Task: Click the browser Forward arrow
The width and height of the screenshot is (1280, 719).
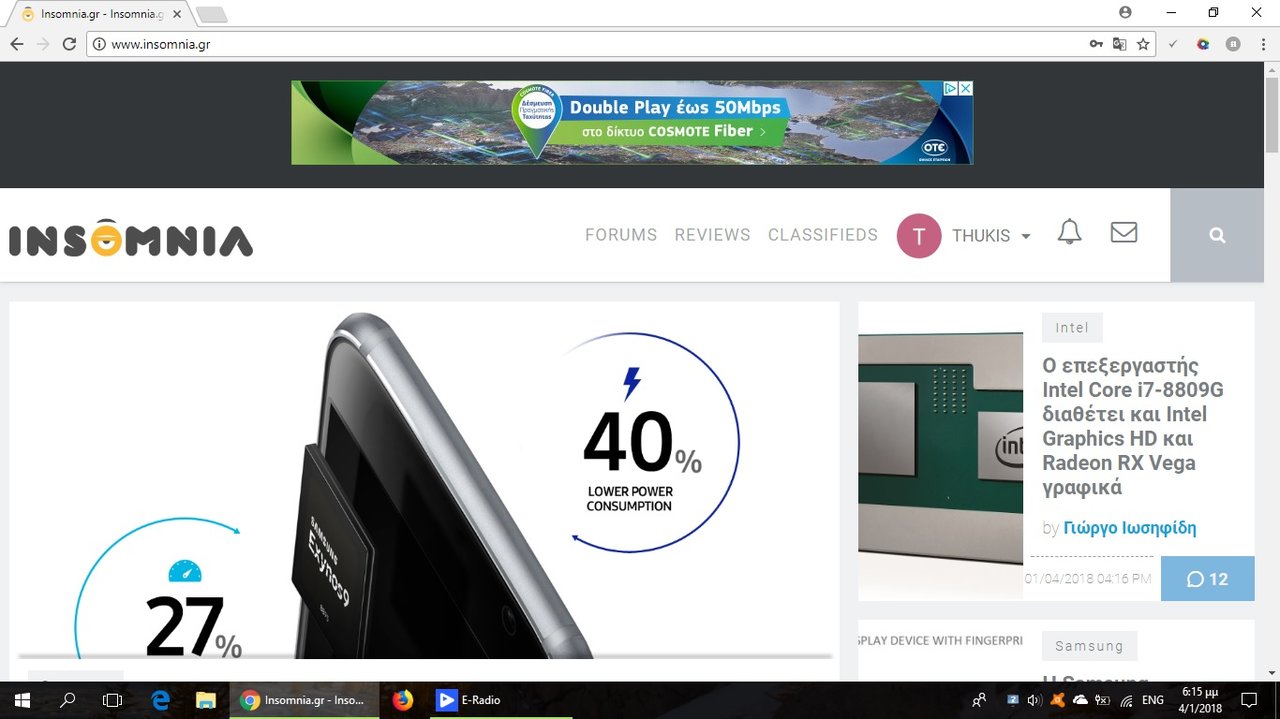Action: point(42,44)
